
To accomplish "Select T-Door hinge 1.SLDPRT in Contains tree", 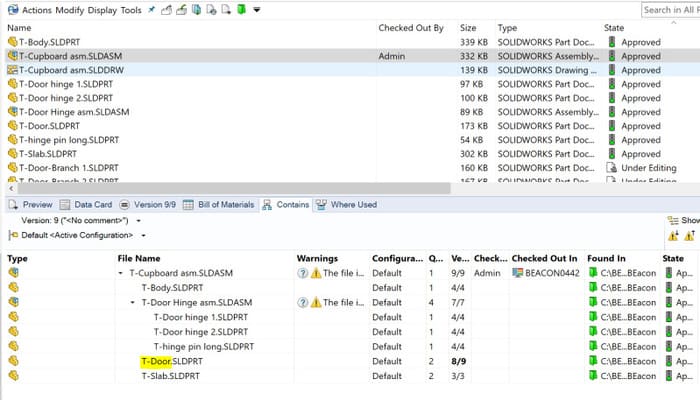I will pos(201,317).
